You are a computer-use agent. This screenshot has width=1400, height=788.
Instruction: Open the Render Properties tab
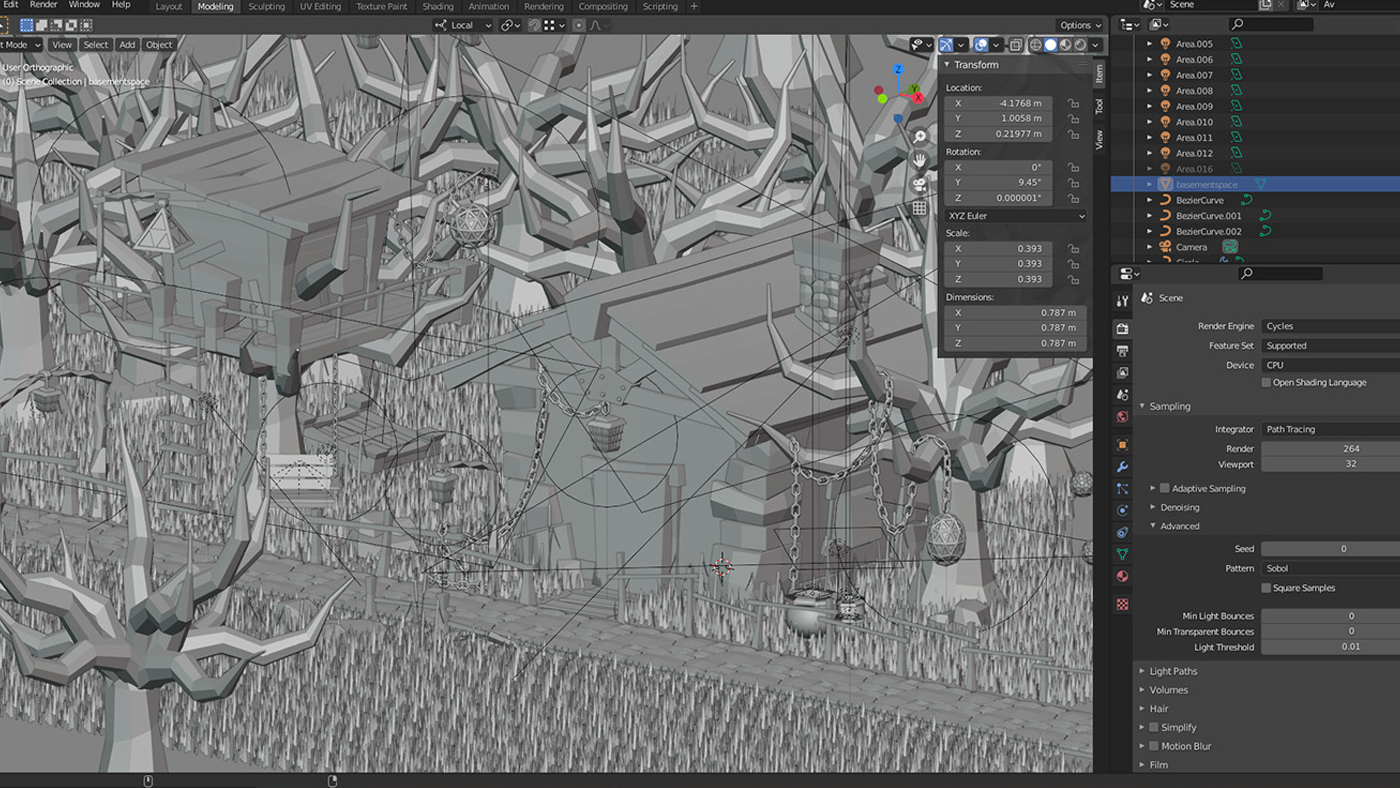[1121, 327]
